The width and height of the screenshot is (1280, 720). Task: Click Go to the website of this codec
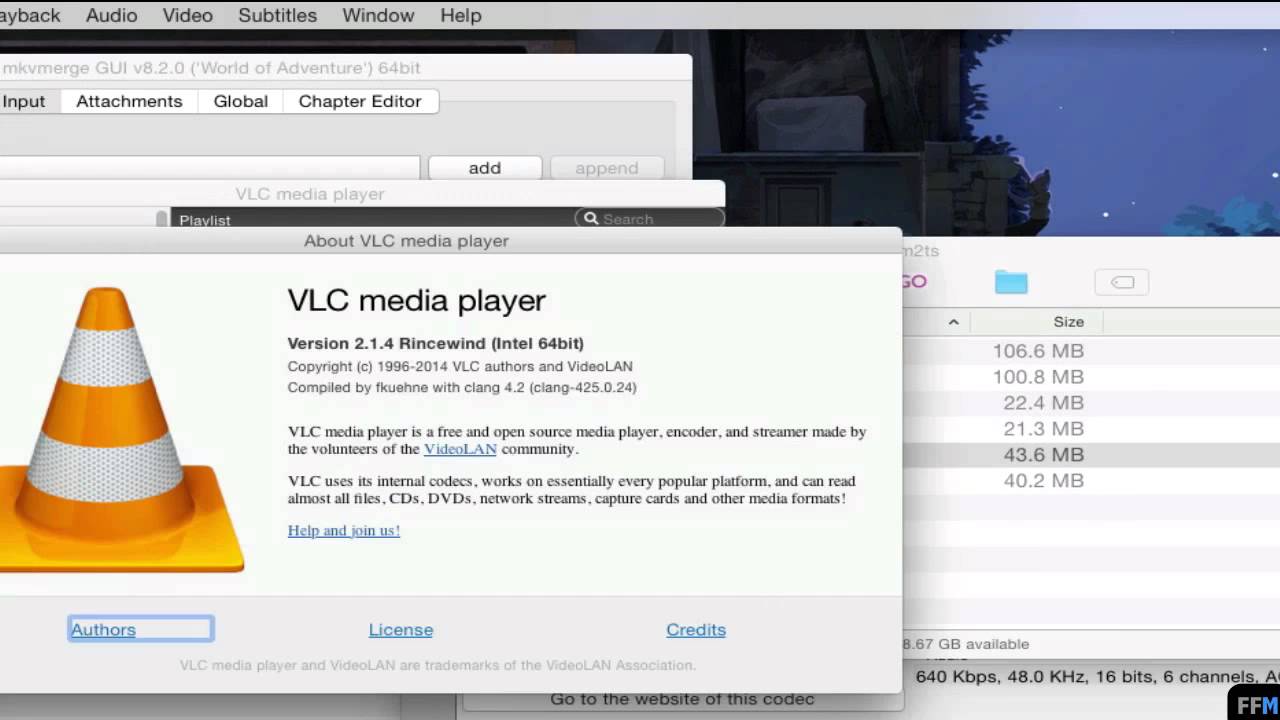(682, 699)
